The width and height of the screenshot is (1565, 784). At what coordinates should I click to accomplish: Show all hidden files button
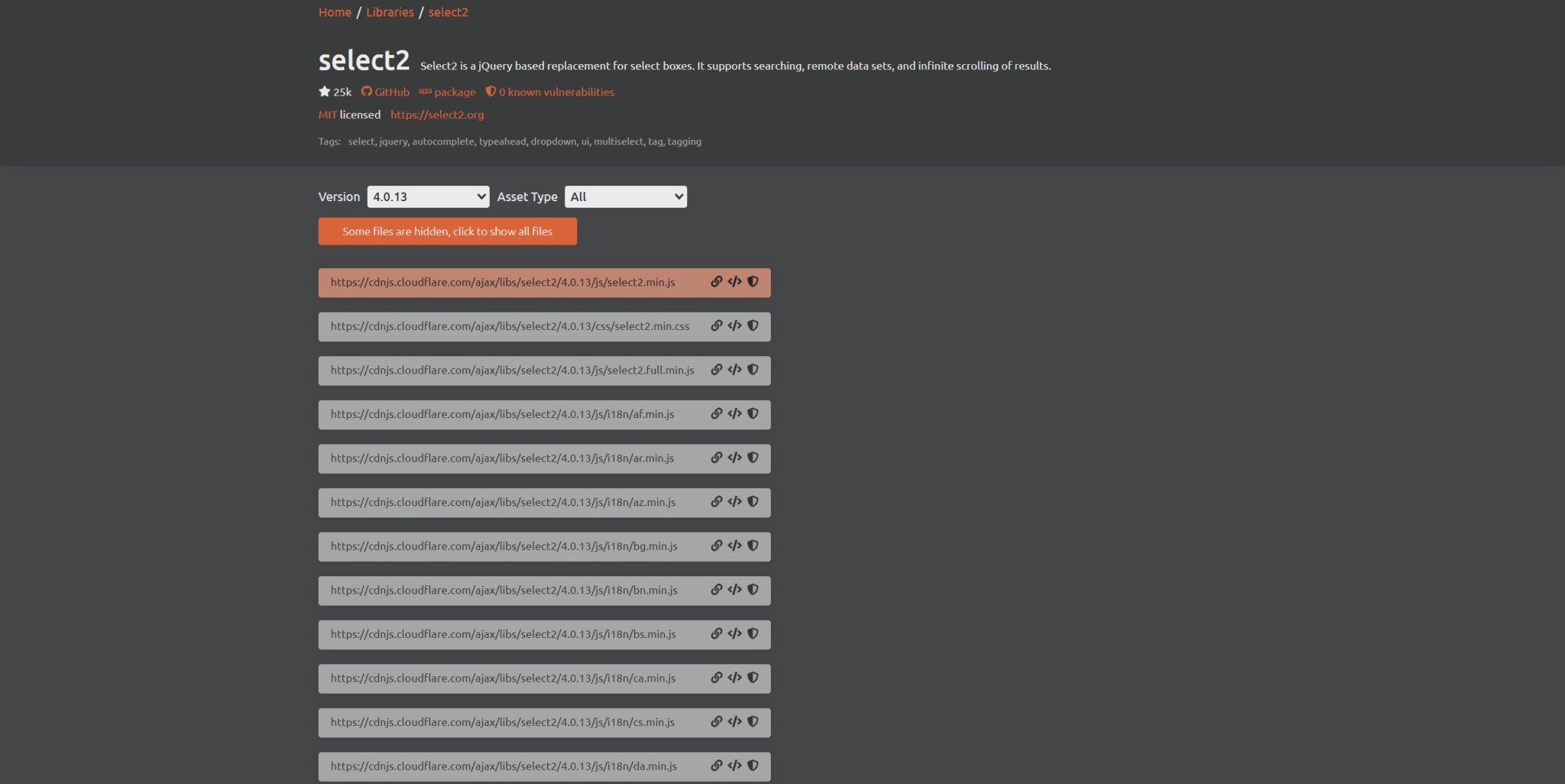coord(447,232)
